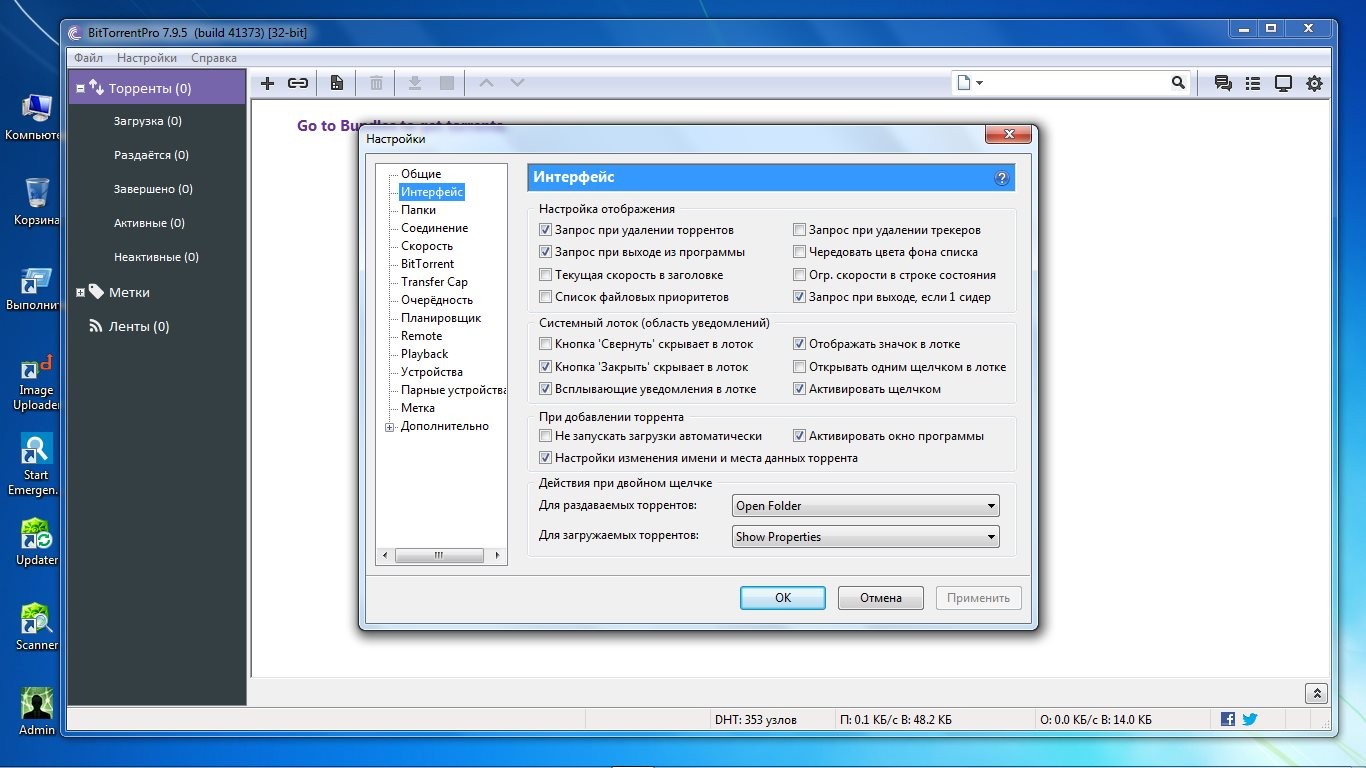This screenshot has height=768, width=1366.
Task: Click the chat bubbles icon in toolbar
Action: coord(1223,83)
